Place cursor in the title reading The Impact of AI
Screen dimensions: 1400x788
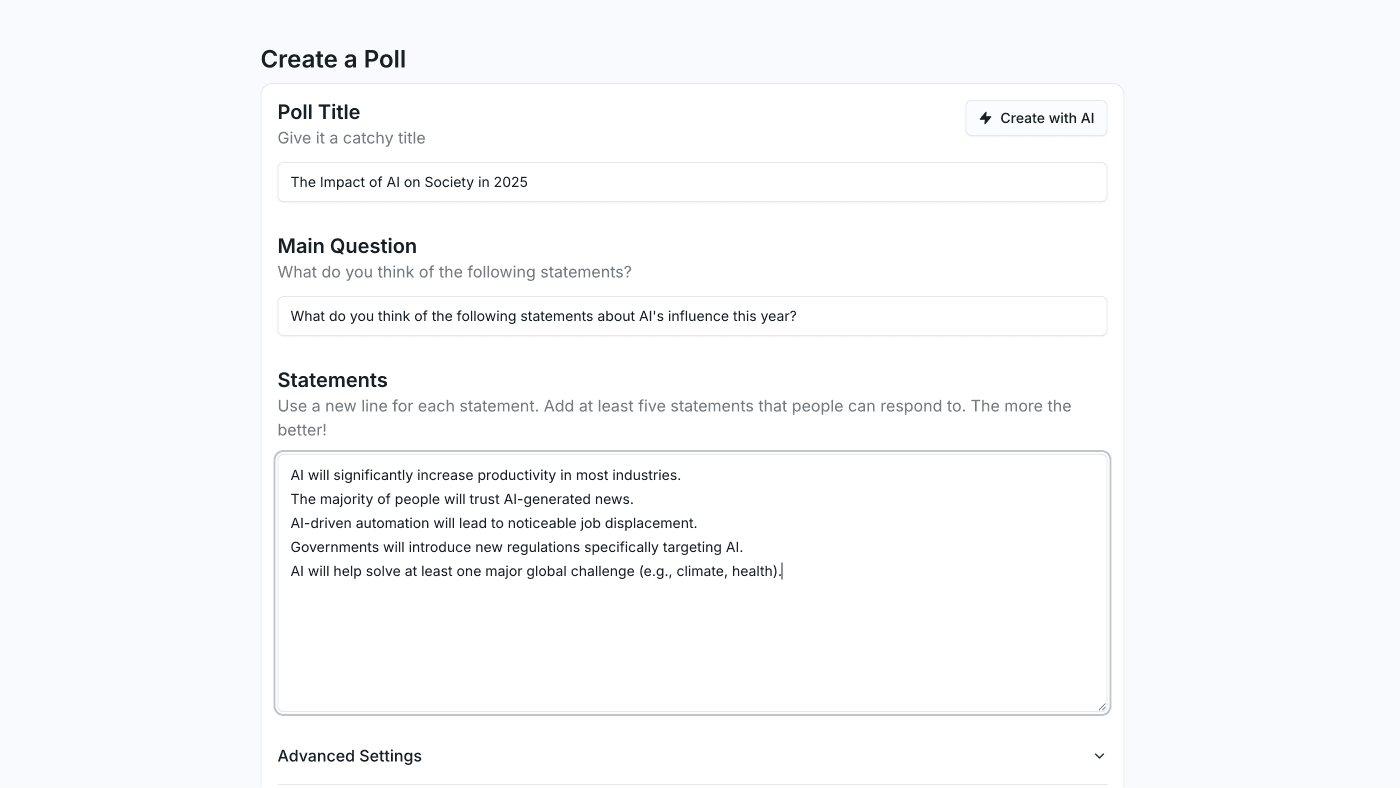409,182
